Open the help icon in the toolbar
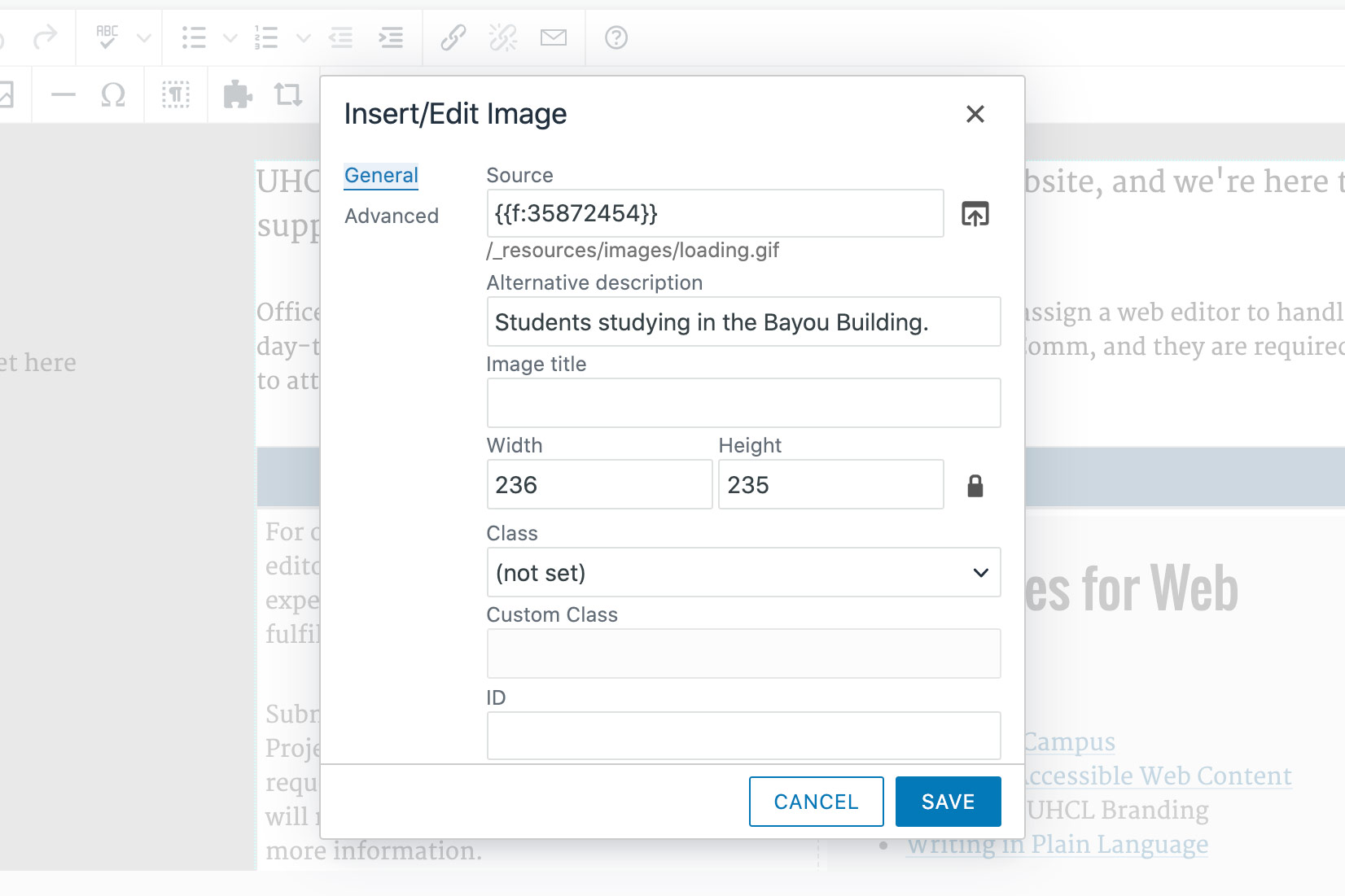Viewport: 1345px width, 896px height. pyautogui.click(x=615, y=37)
